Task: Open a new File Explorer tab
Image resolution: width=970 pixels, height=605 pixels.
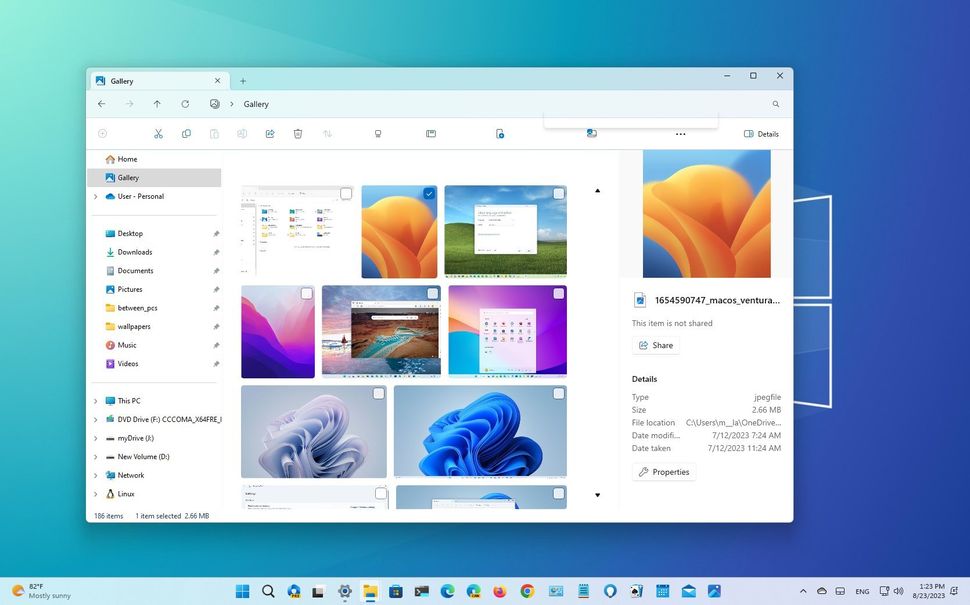Action: pyautogui.click(x=242, y=80)
